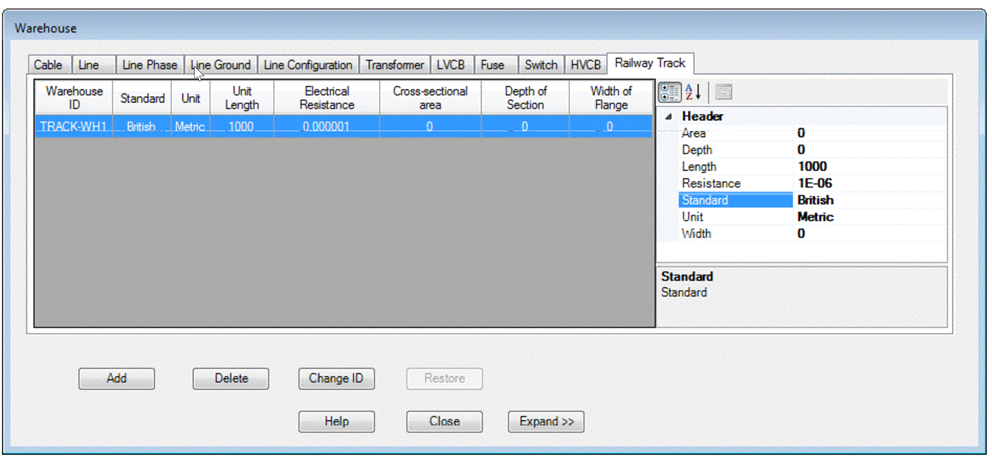
Task: Expand dialog with the Expand >> button
Action: point(546,422)
